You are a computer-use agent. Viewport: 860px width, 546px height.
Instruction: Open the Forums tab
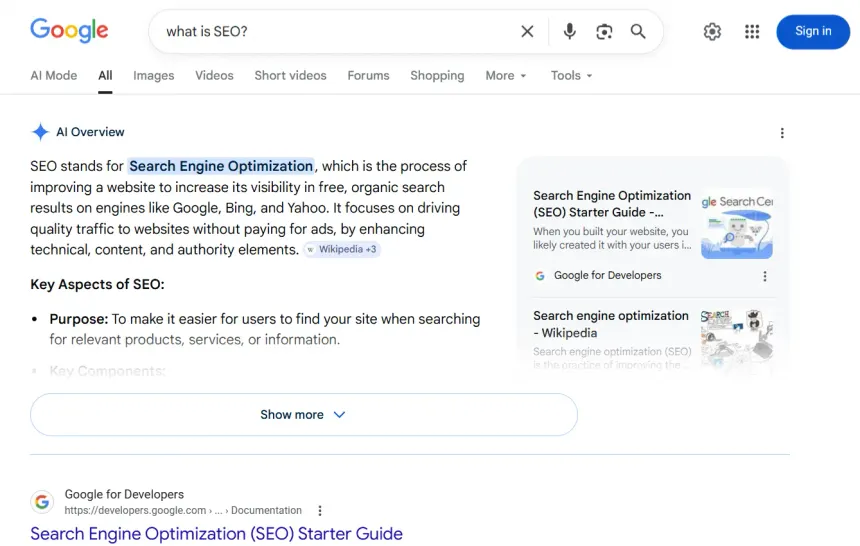368,76
